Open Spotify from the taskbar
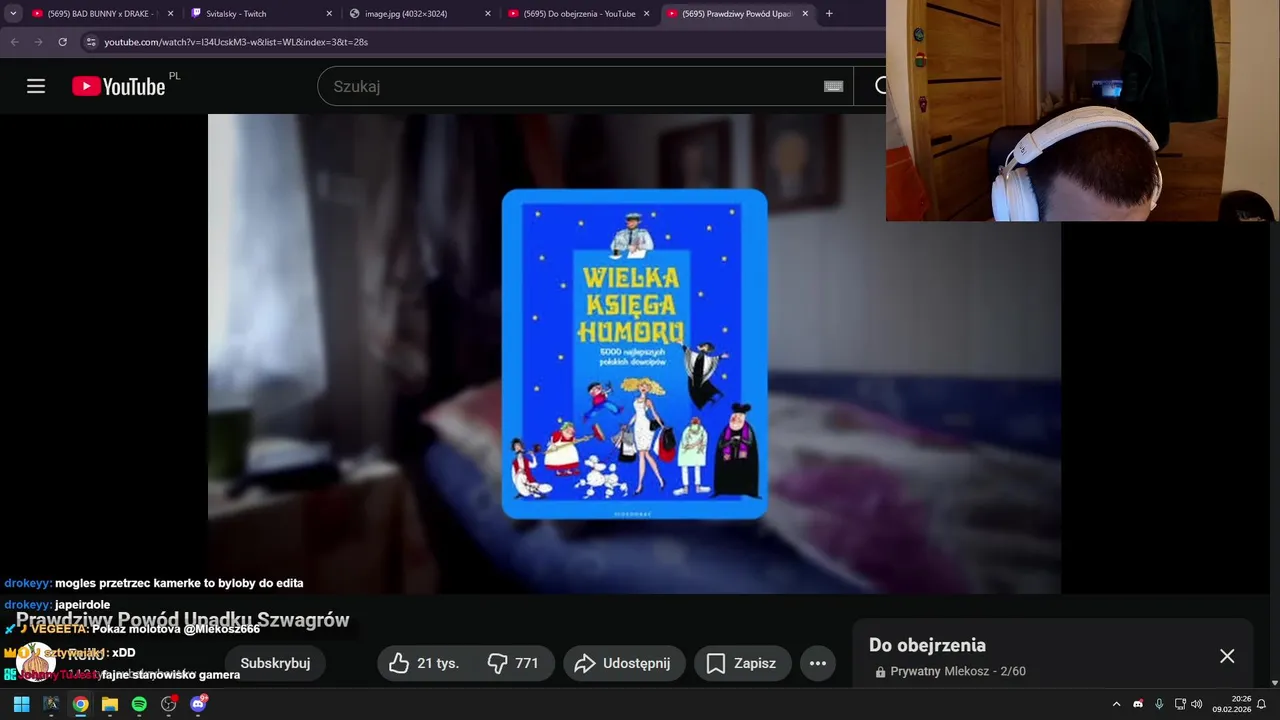 coord(139,704)
